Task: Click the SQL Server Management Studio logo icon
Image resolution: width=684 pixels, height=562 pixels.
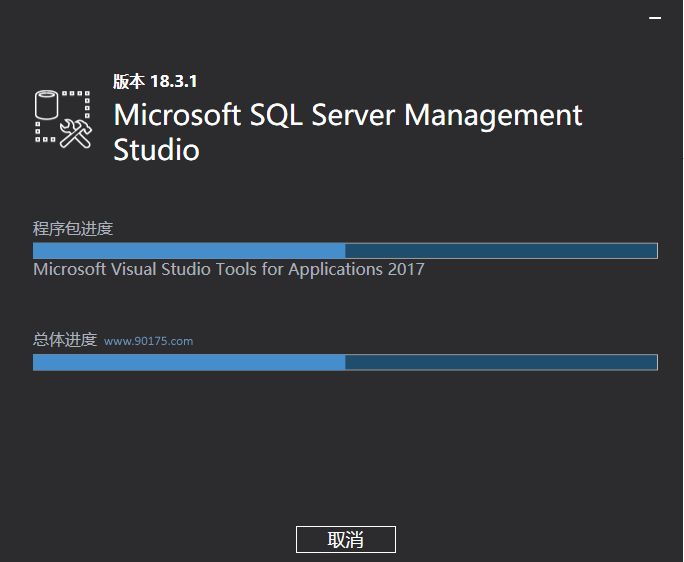Action: (x=63, y=119)
